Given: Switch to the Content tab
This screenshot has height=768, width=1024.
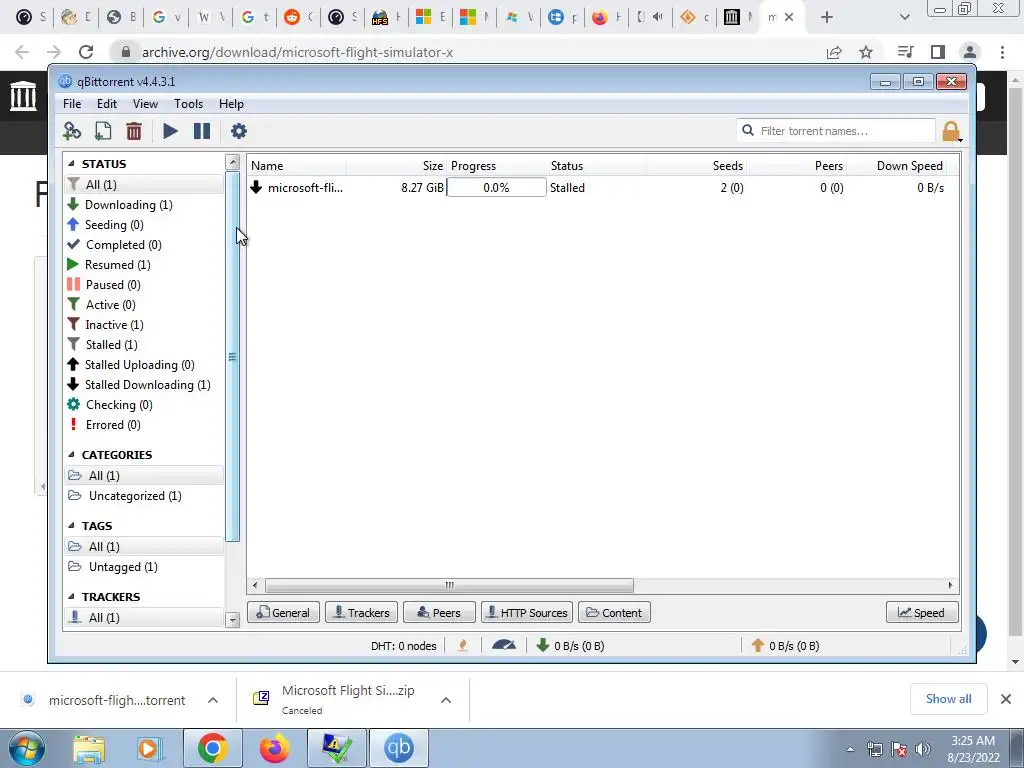Looking at the screenshot, I should (614, 613).
